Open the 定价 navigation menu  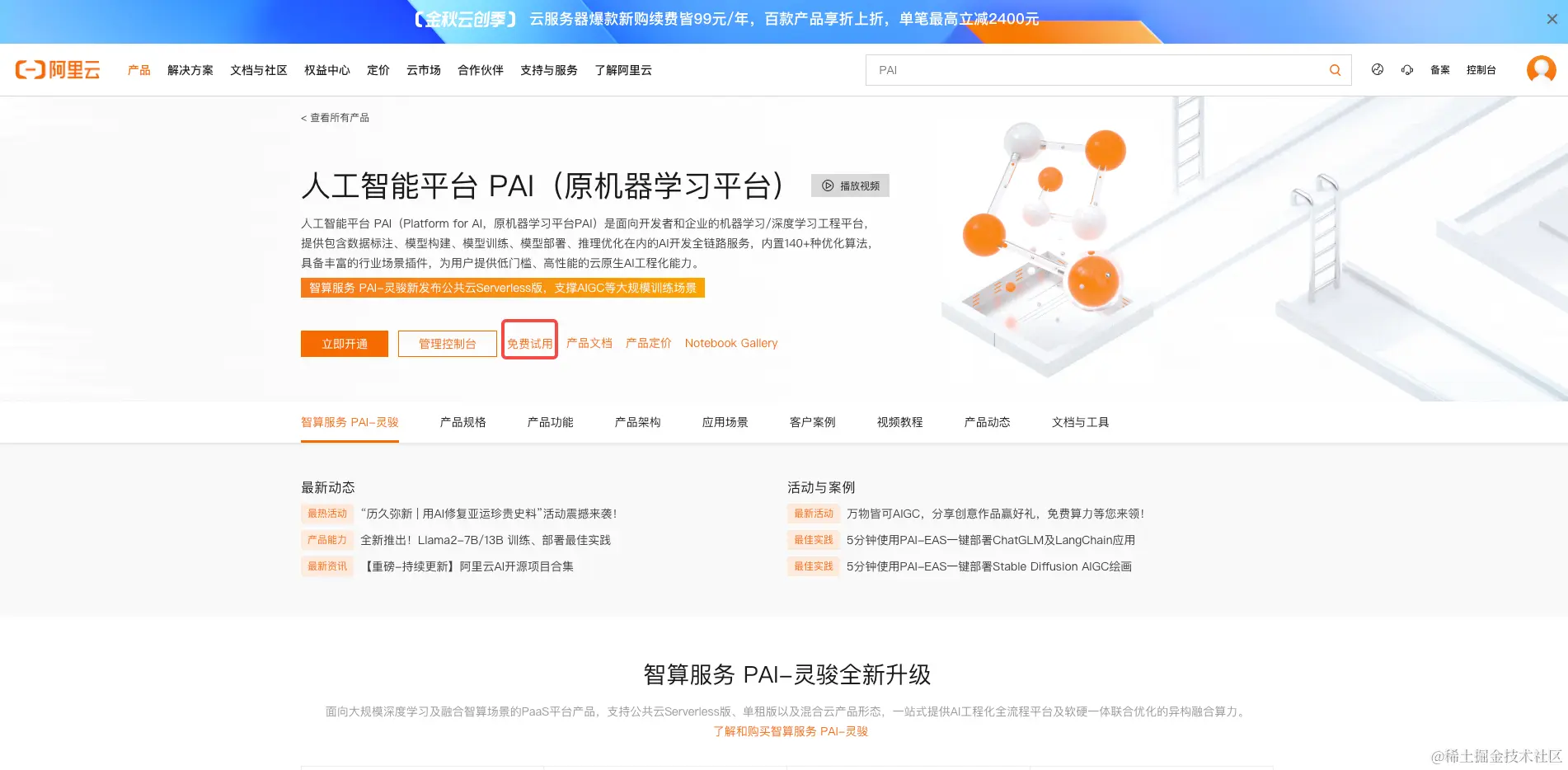pos(378,70)
